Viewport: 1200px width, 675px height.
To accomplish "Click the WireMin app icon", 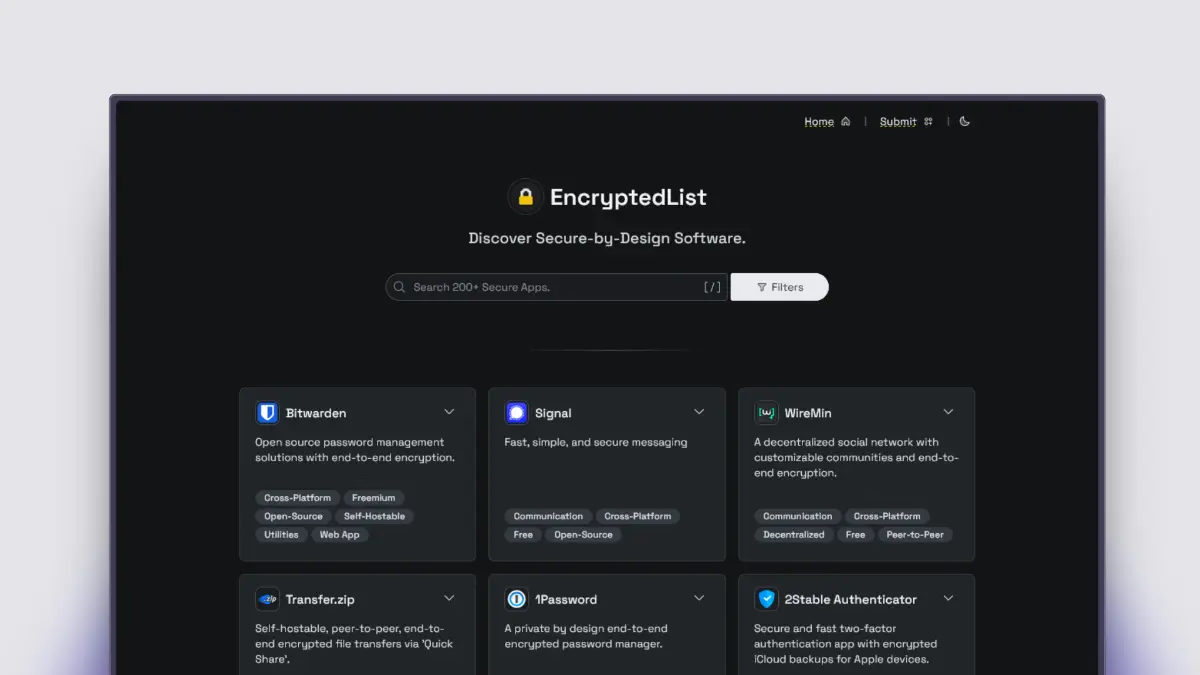I will (766, 413).
